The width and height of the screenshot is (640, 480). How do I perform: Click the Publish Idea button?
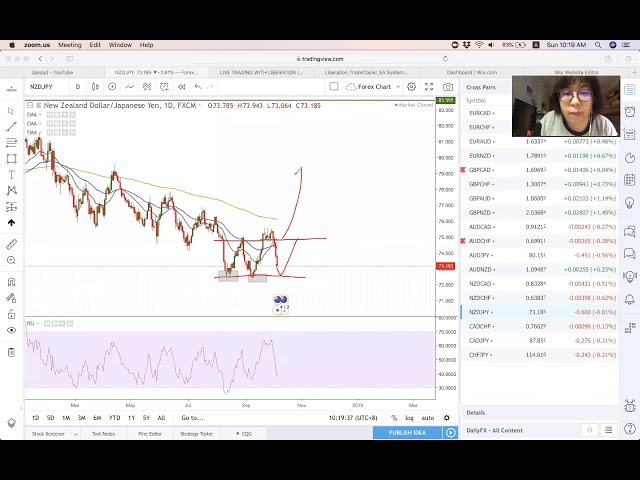[x=408, y=432]
